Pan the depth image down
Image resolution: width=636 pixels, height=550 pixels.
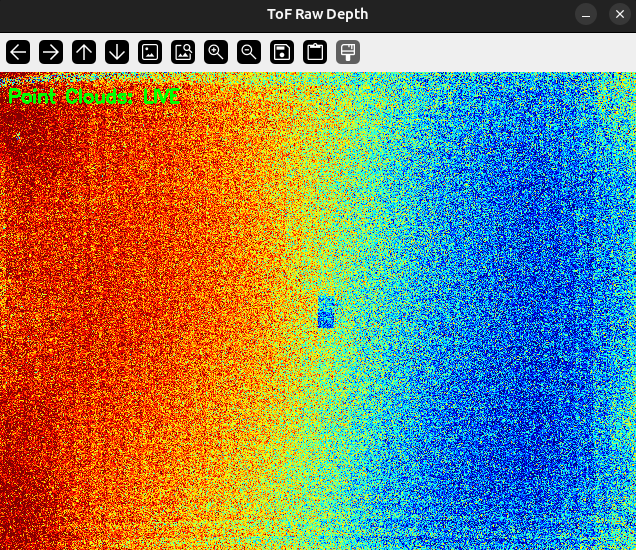click(117, 52)
